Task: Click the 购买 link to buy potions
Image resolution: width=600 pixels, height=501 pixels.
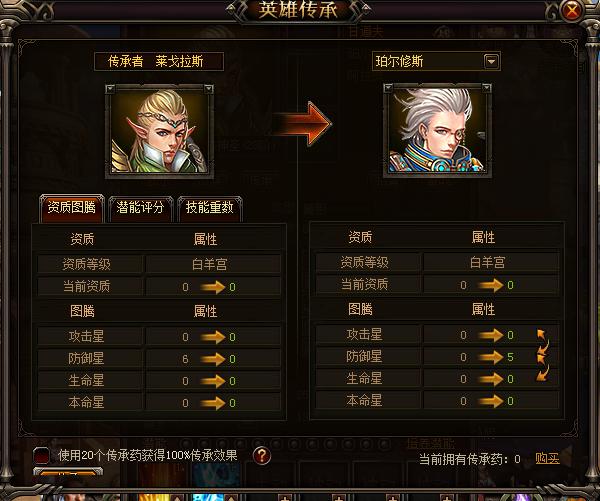Action: point(547,458)
